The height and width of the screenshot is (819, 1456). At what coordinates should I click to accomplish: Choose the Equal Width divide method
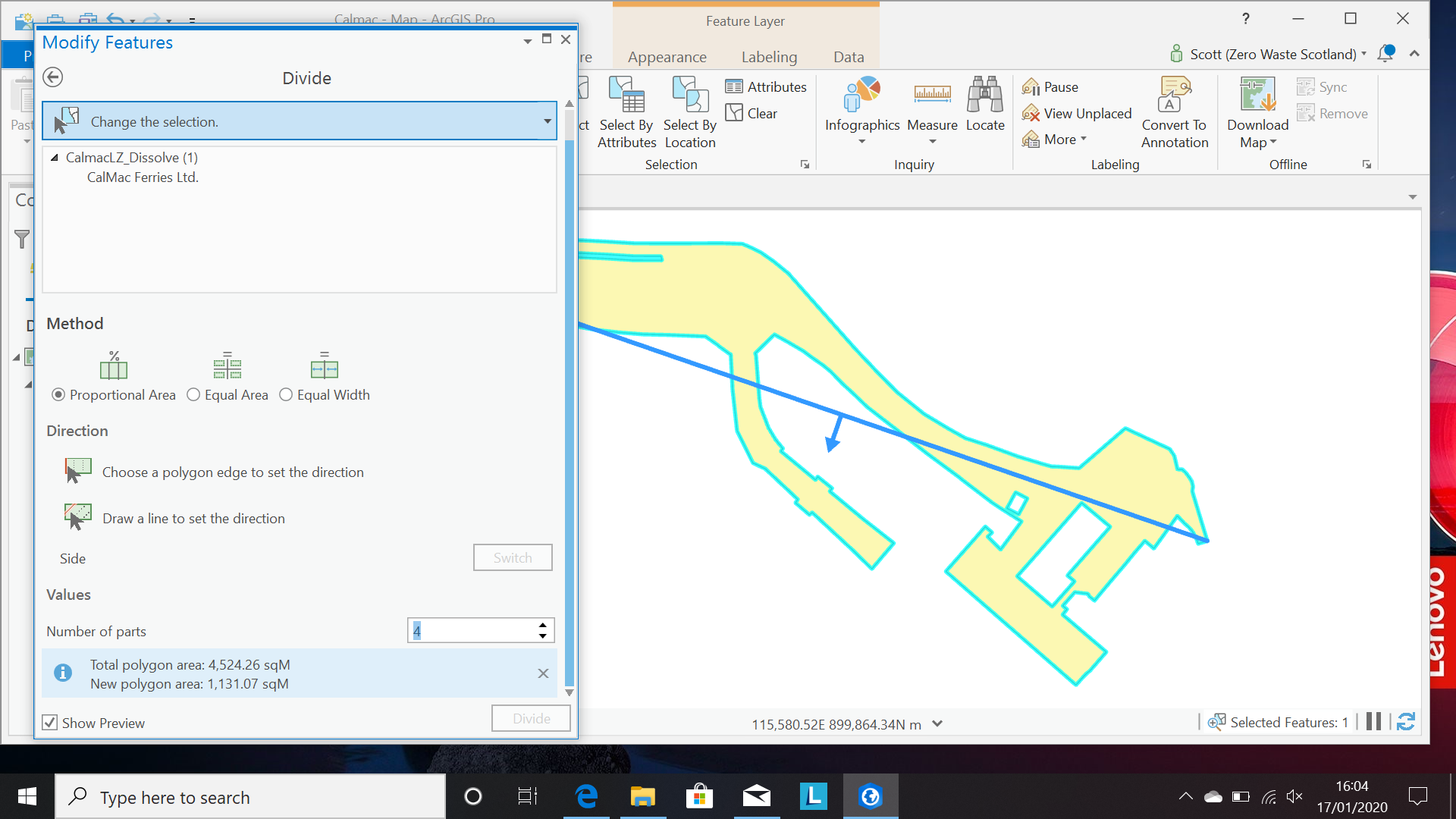pos(286,394)
